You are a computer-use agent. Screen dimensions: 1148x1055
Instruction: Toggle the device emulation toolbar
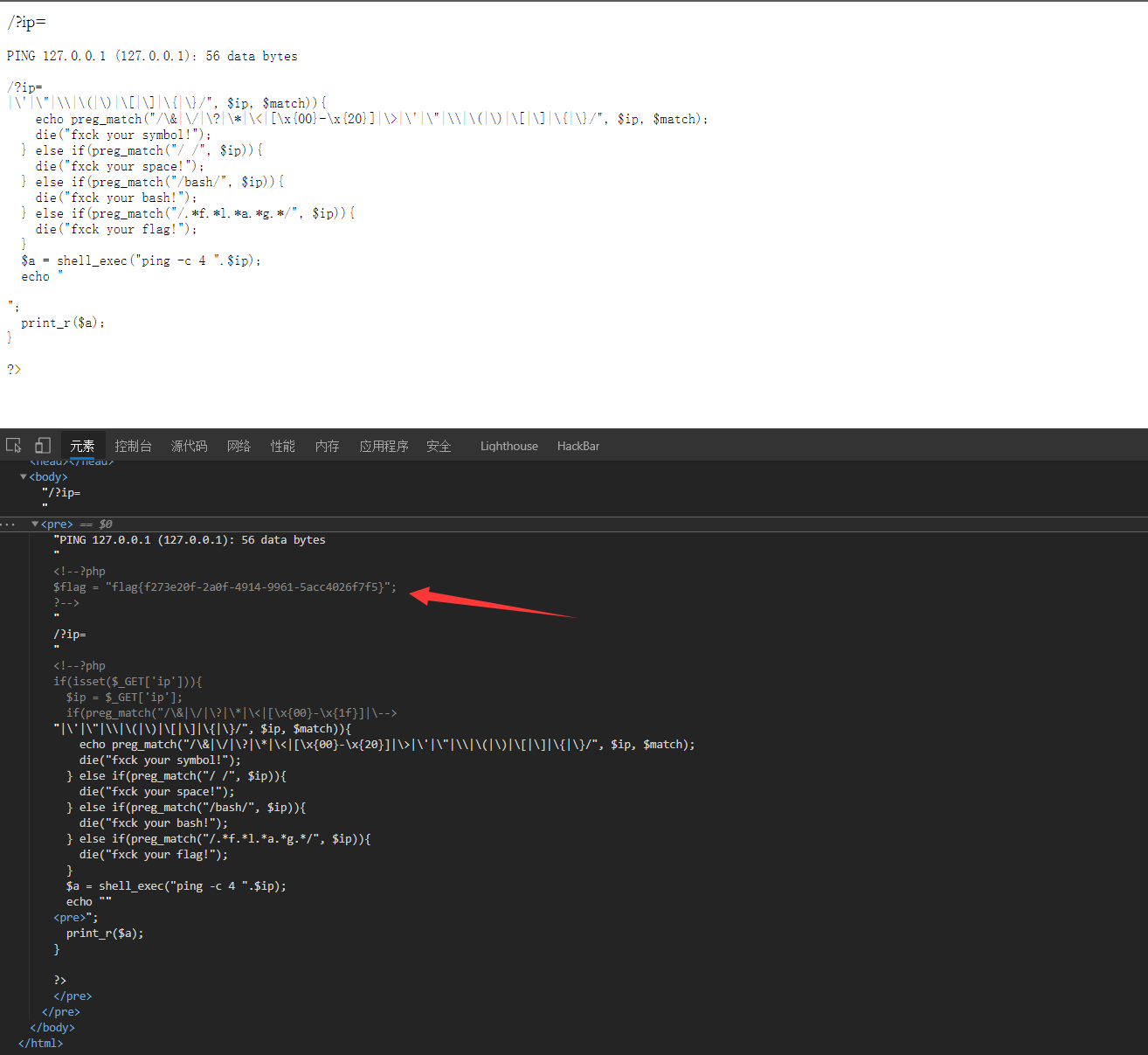point(42,445)
